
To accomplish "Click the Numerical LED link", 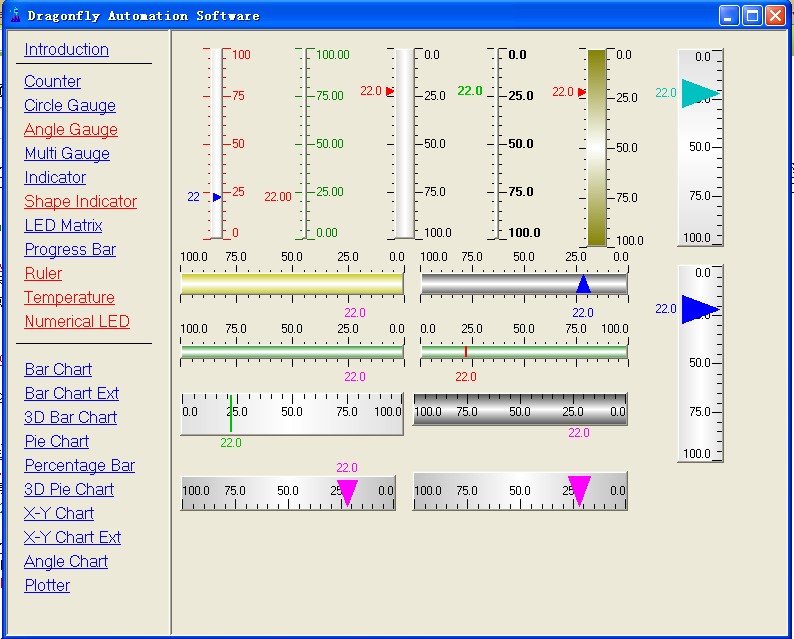I will click(77, 322).
